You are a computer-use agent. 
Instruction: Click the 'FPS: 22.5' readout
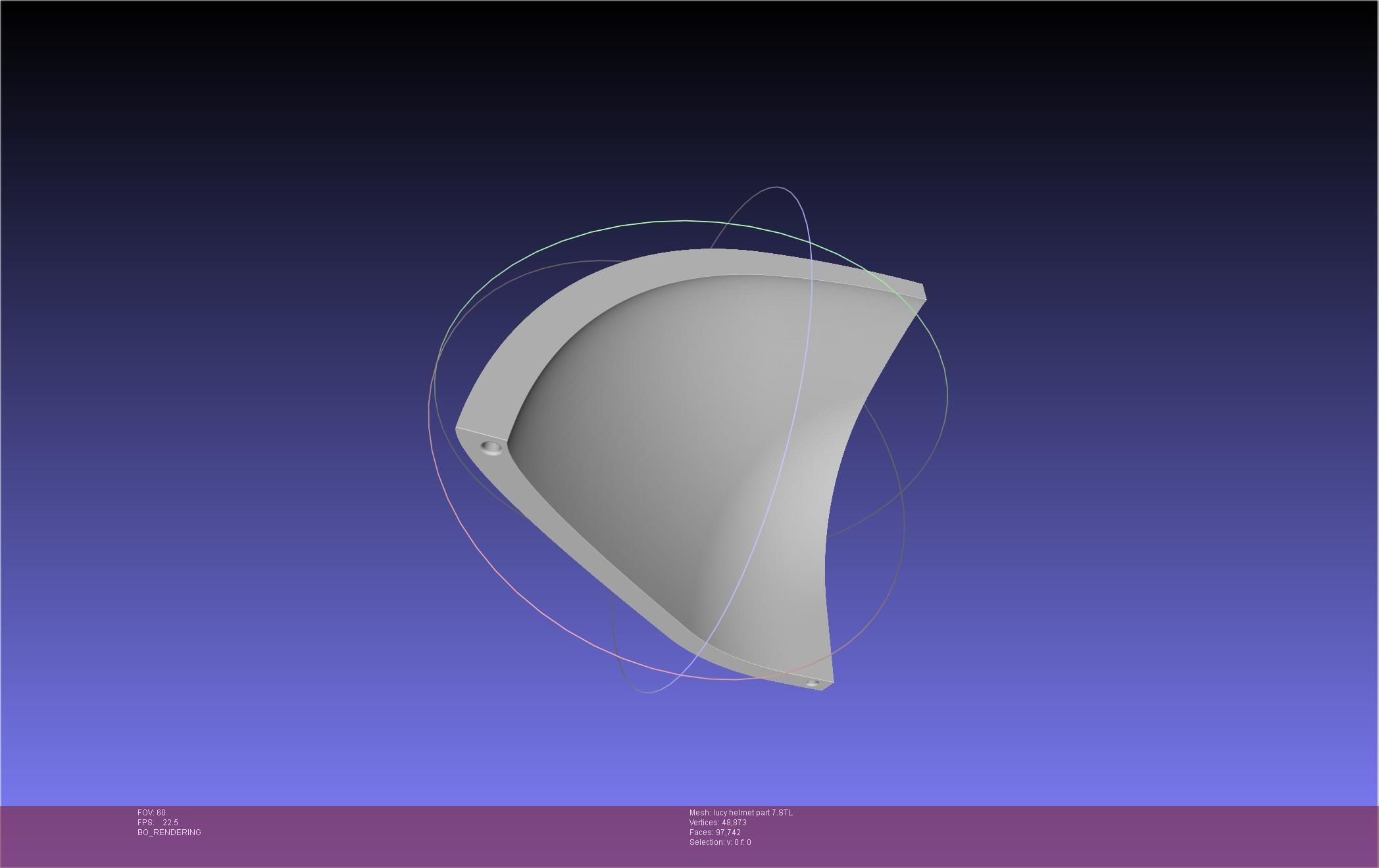(158, 823)
